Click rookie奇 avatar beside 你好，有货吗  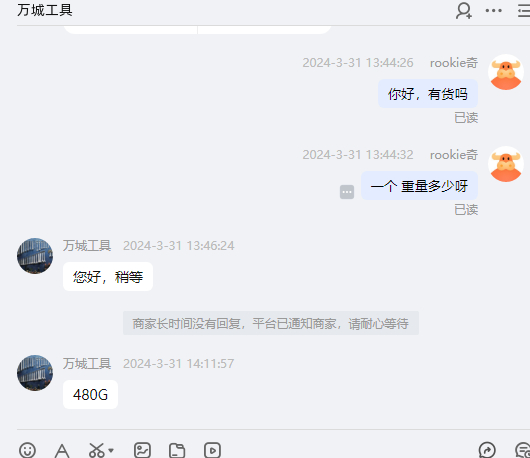pyautogui.click(x=506, y=72)
